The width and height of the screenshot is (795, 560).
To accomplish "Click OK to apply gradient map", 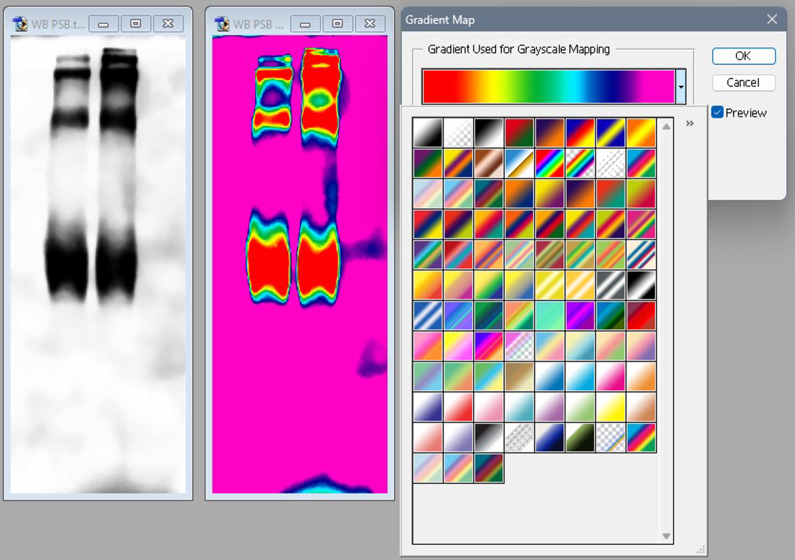I will pyautogui.click(x=743, y=56).
